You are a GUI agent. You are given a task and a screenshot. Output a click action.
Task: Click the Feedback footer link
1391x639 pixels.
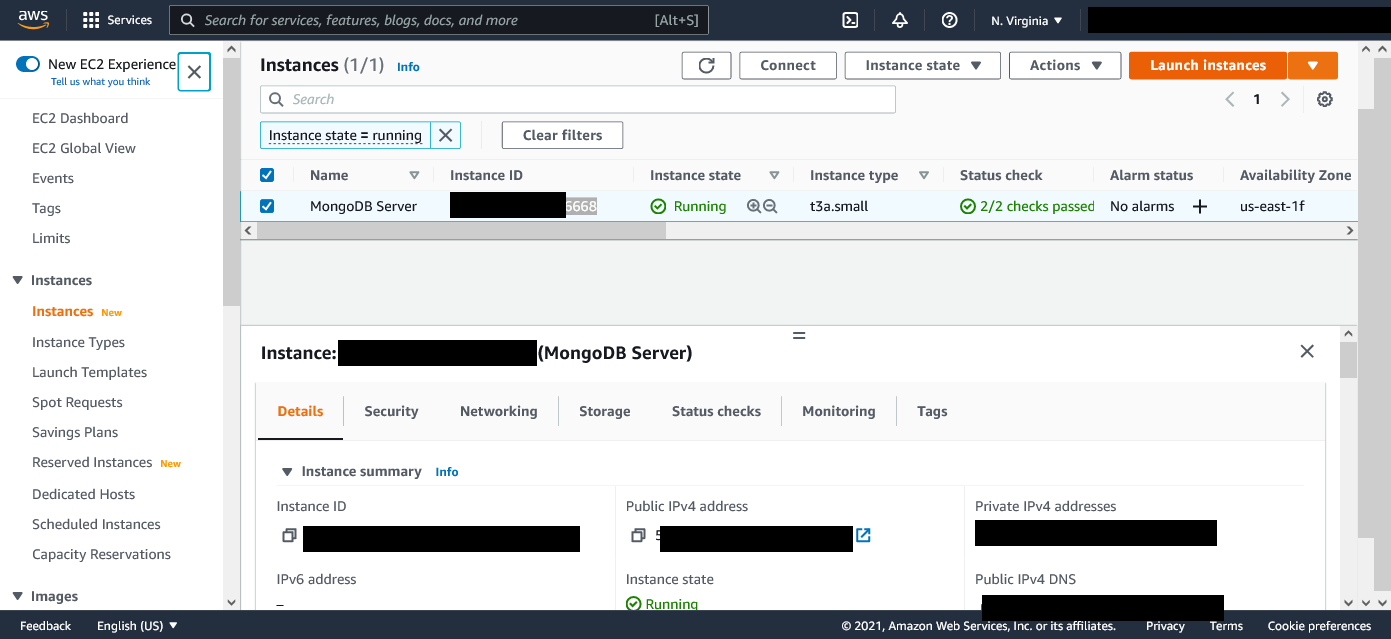point(46,626)
